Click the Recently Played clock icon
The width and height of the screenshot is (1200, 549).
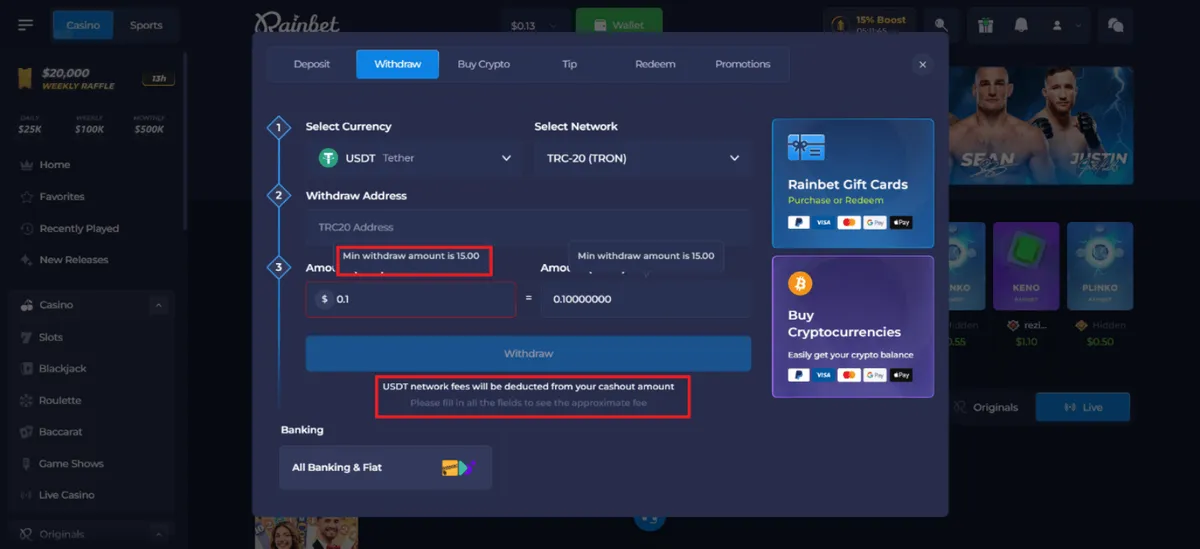click(x=27, y=229)
